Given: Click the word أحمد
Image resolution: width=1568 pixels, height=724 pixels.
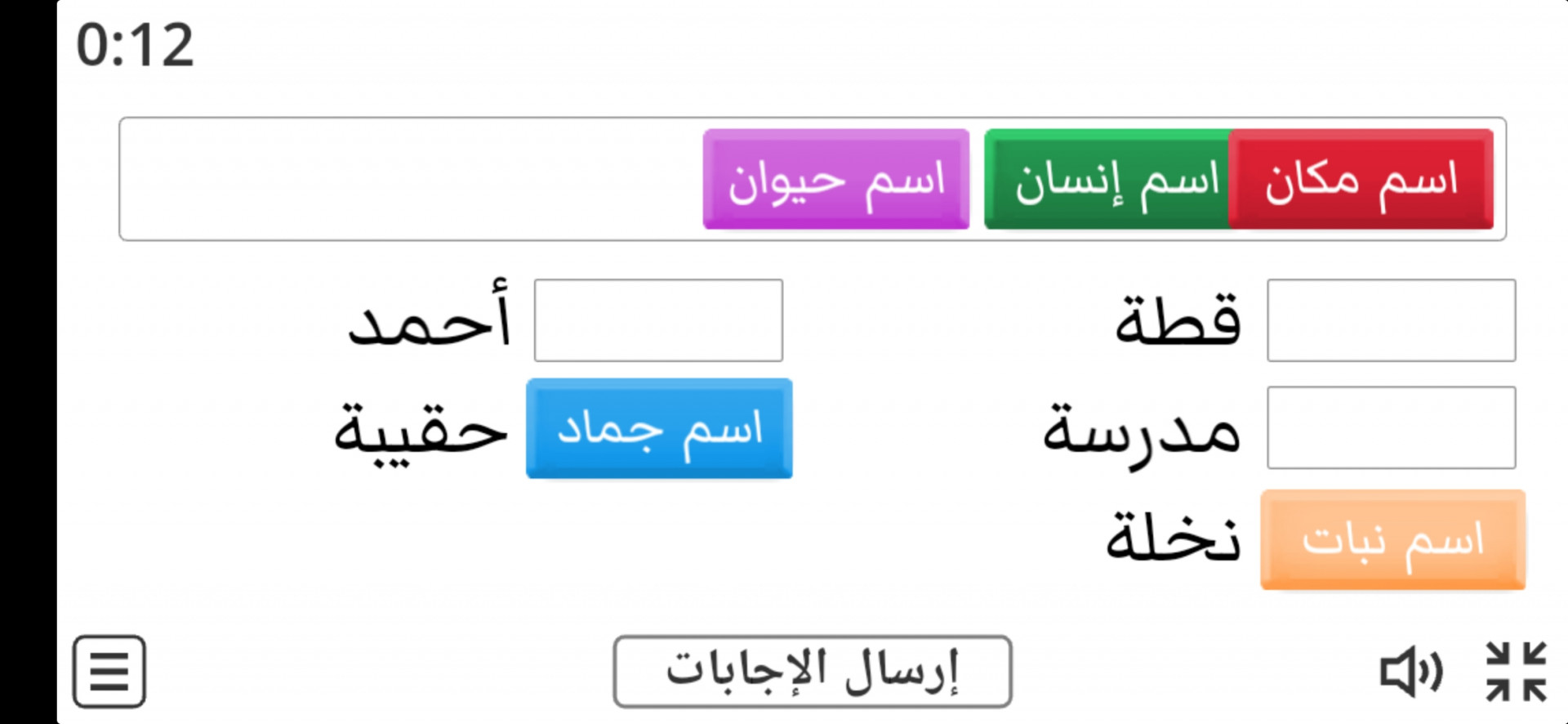Looking at the screenshot, I should pyautogui.click(x=430, y=315).
